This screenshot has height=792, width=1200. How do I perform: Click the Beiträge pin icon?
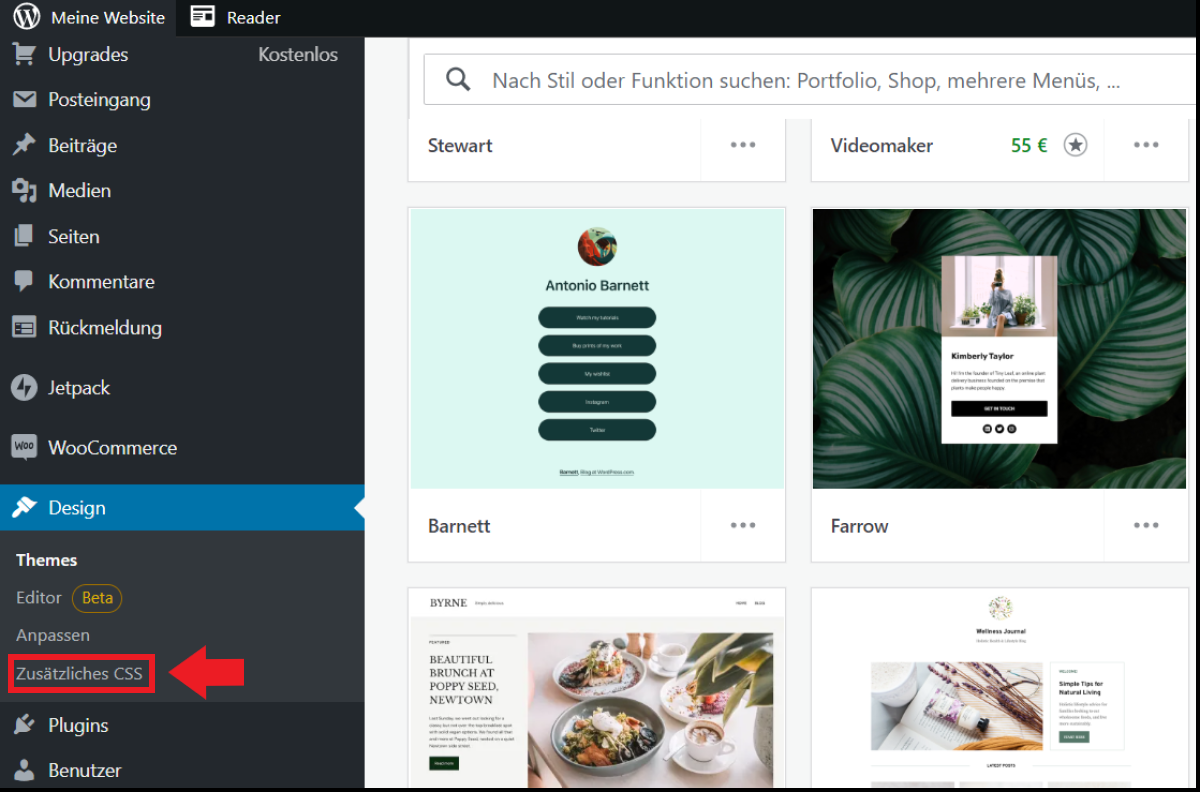coord(24,145)
